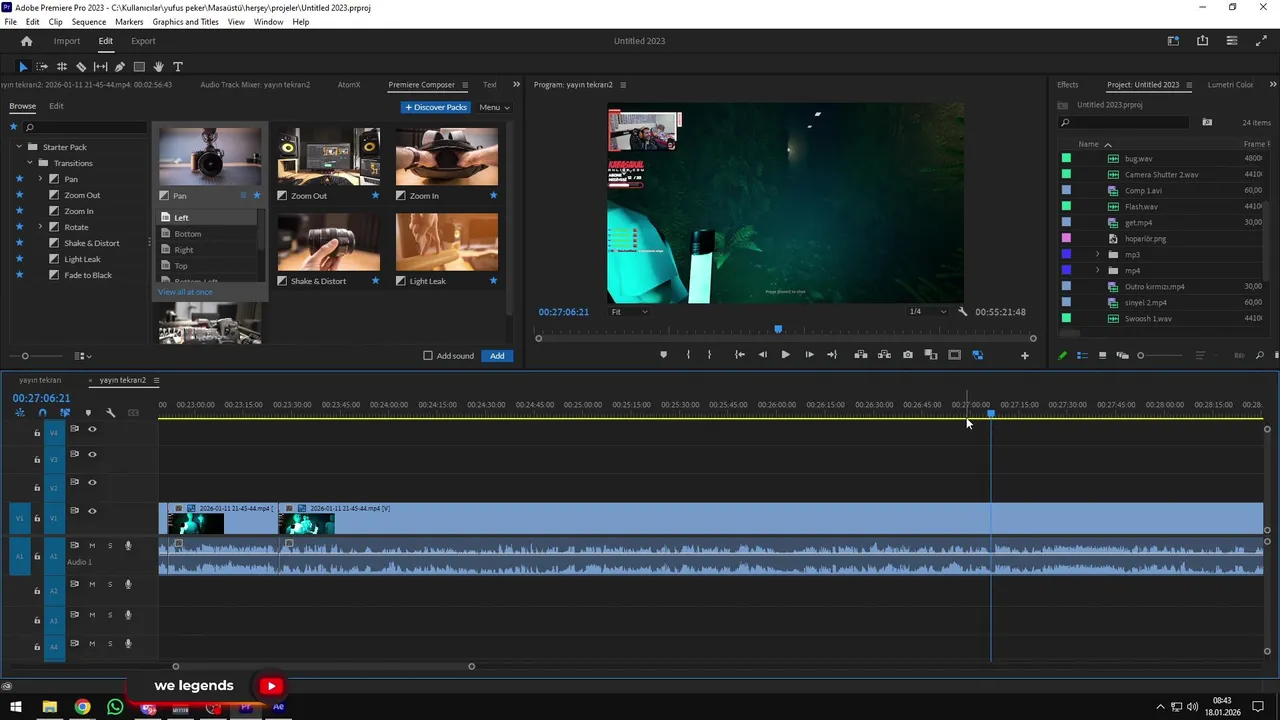The height and width of the screenshot is (720, 1280).
Task: Click Export Frame camera icon
Action: 908,355
